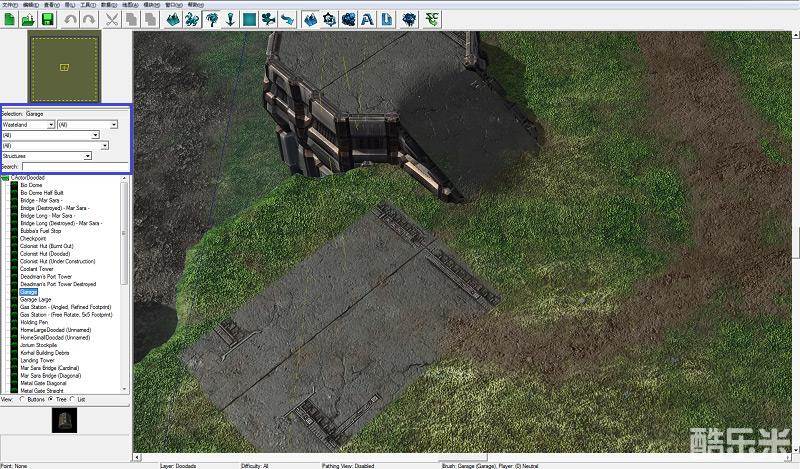Open the first menu in menu bar

point(9,4)
